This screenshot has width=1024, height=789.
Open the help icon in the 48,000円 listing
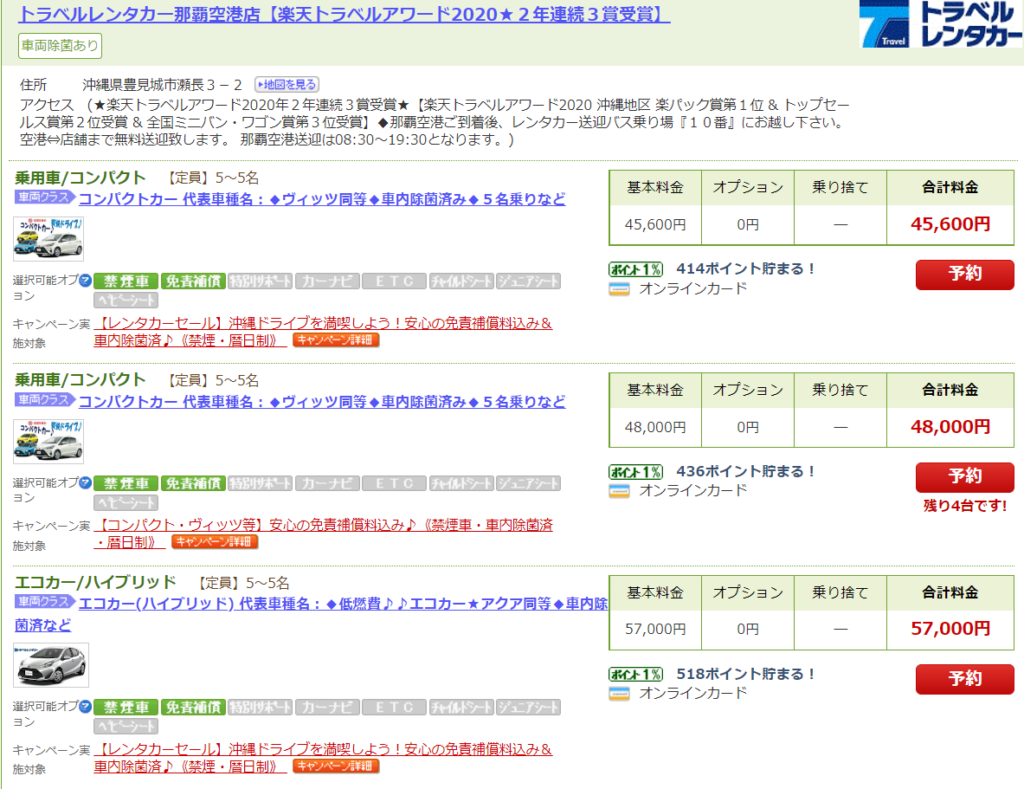point(86,483)
